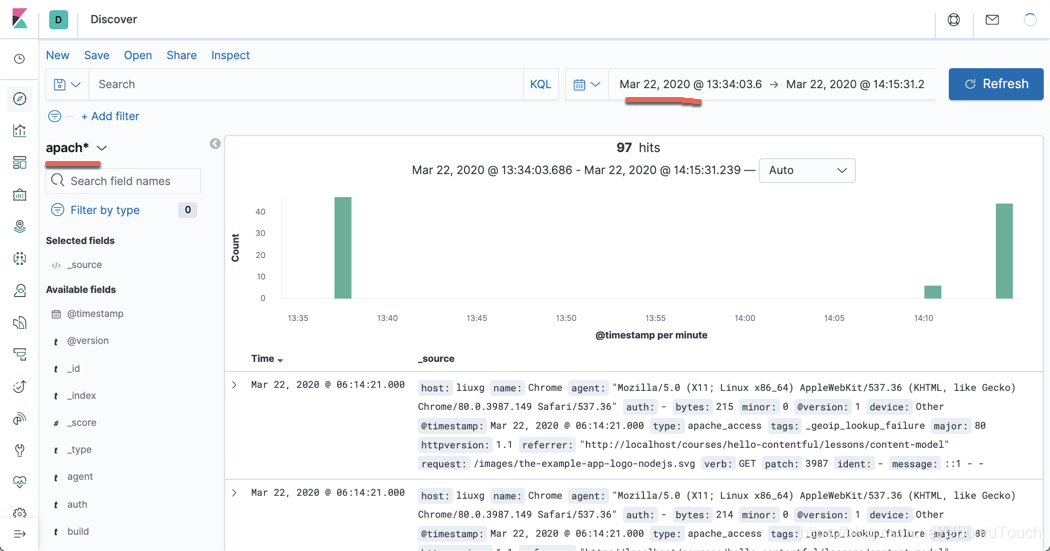Screen dimensions: 1050x551
Task: Select the @timestamp field
Action: tap(95, 313)
